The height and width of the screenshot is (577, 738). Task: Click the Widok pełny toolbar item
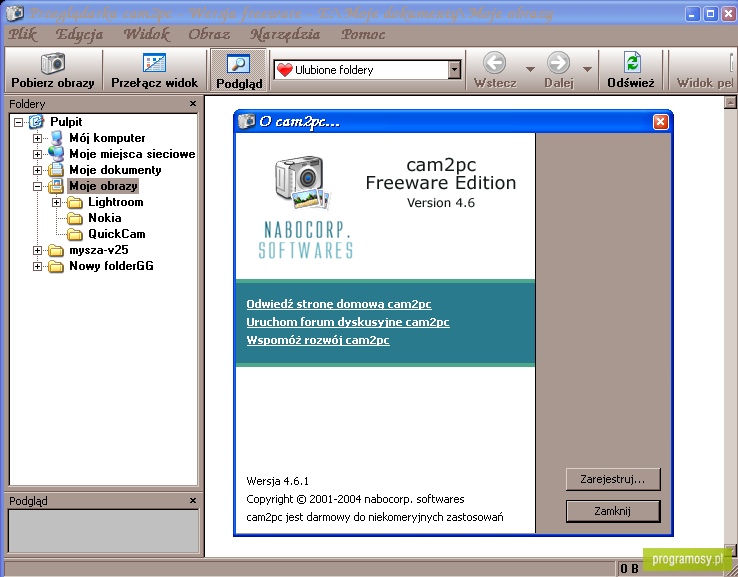click(x=704, y=70)
